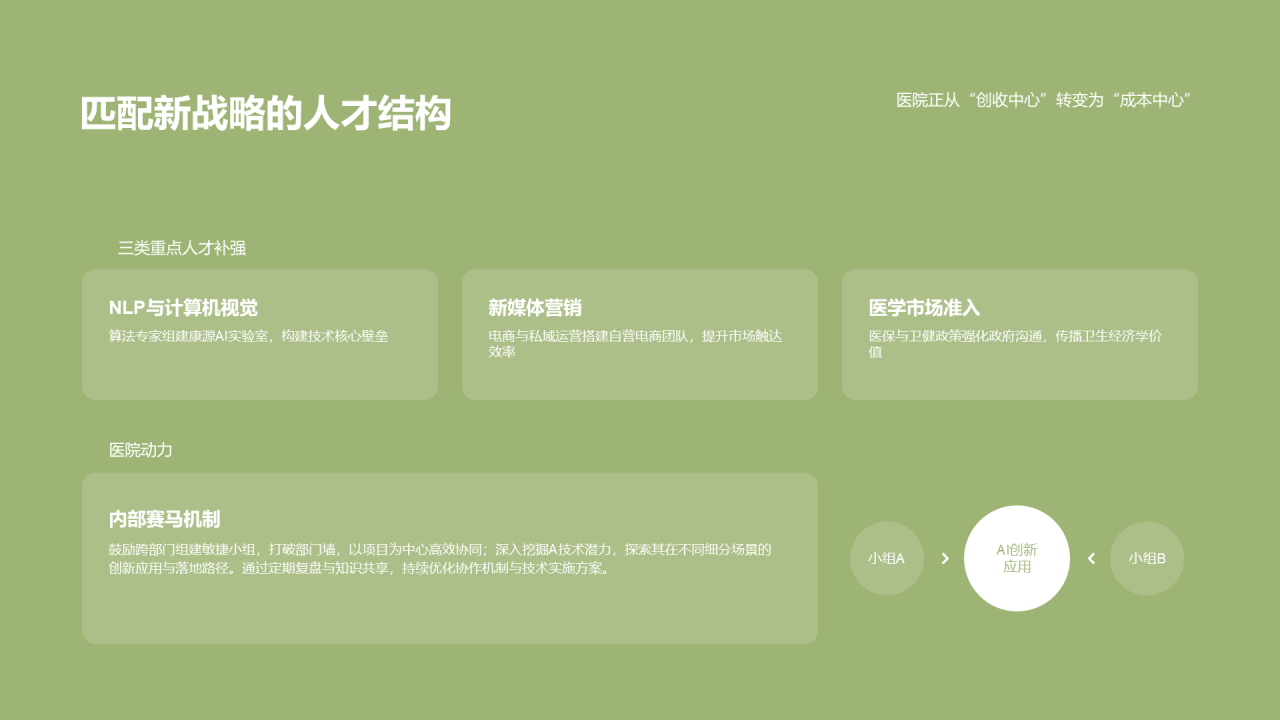1280x720 pixels.
Task: Click the right-pointing arrow beside 小组A
Action: coord(944,558)
